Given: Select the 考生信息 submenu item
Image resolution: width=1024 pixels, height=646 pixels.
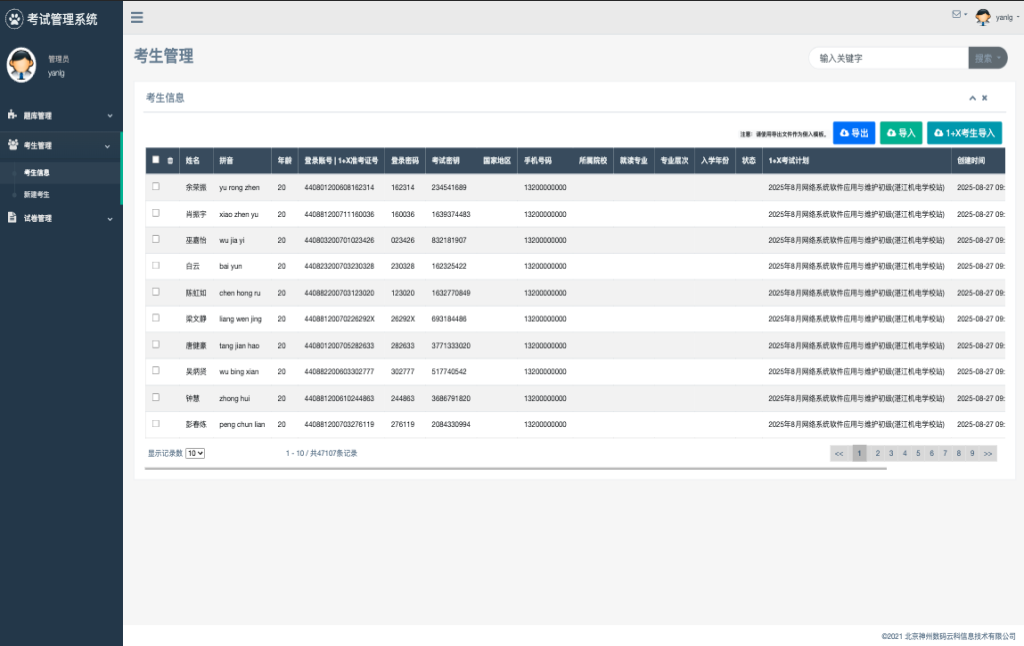Looking at the screenshot, I should pos(37,173).
